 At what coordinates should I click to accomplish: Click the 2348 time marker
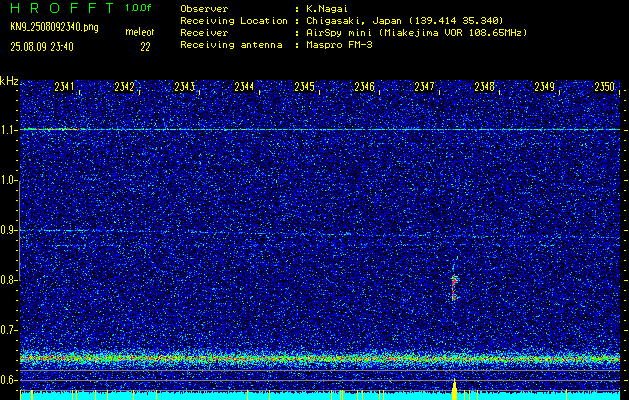pyautogui.click(x=485, y=87)
